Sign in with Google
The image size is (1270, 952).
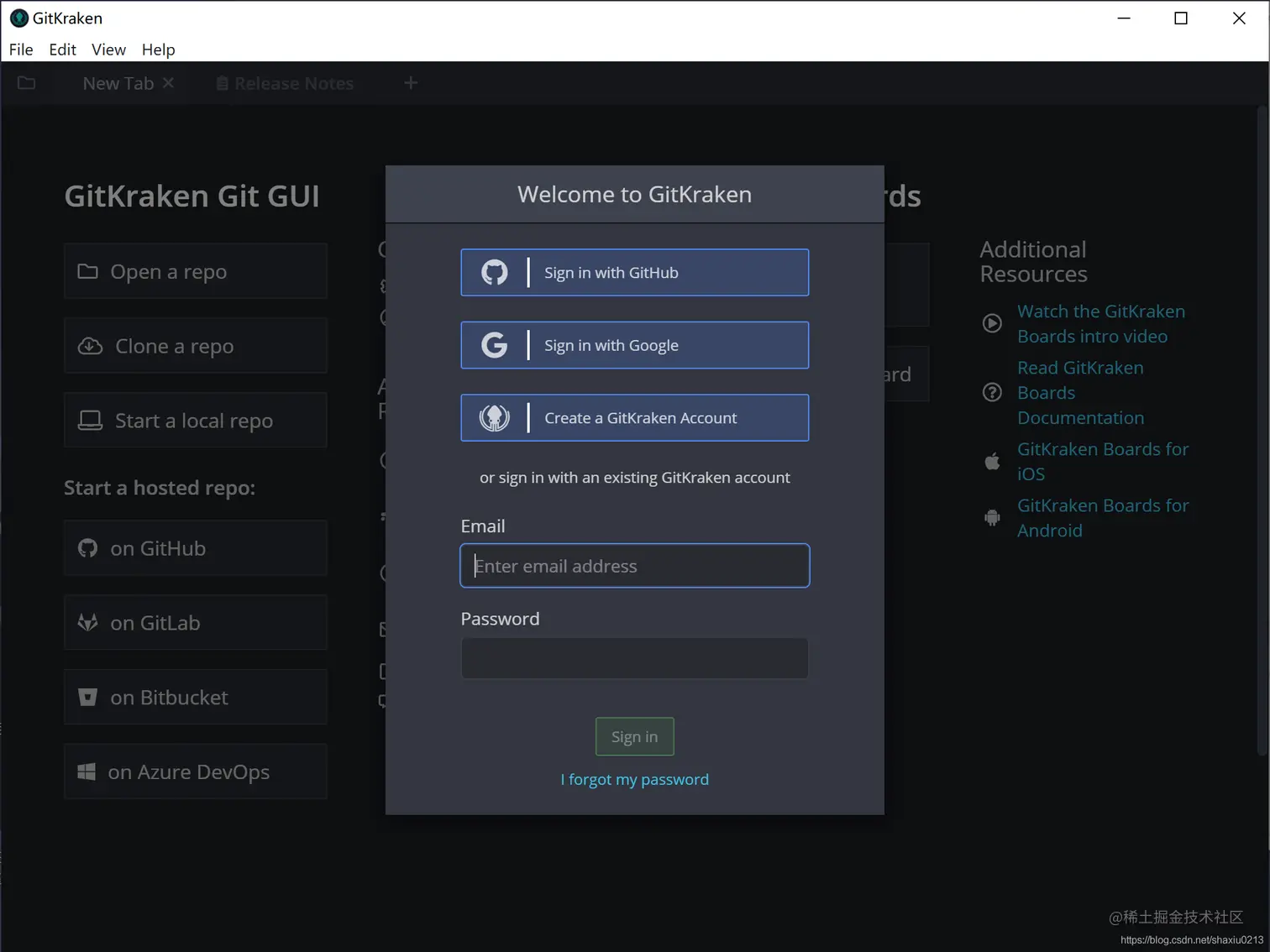pos(635,345)
